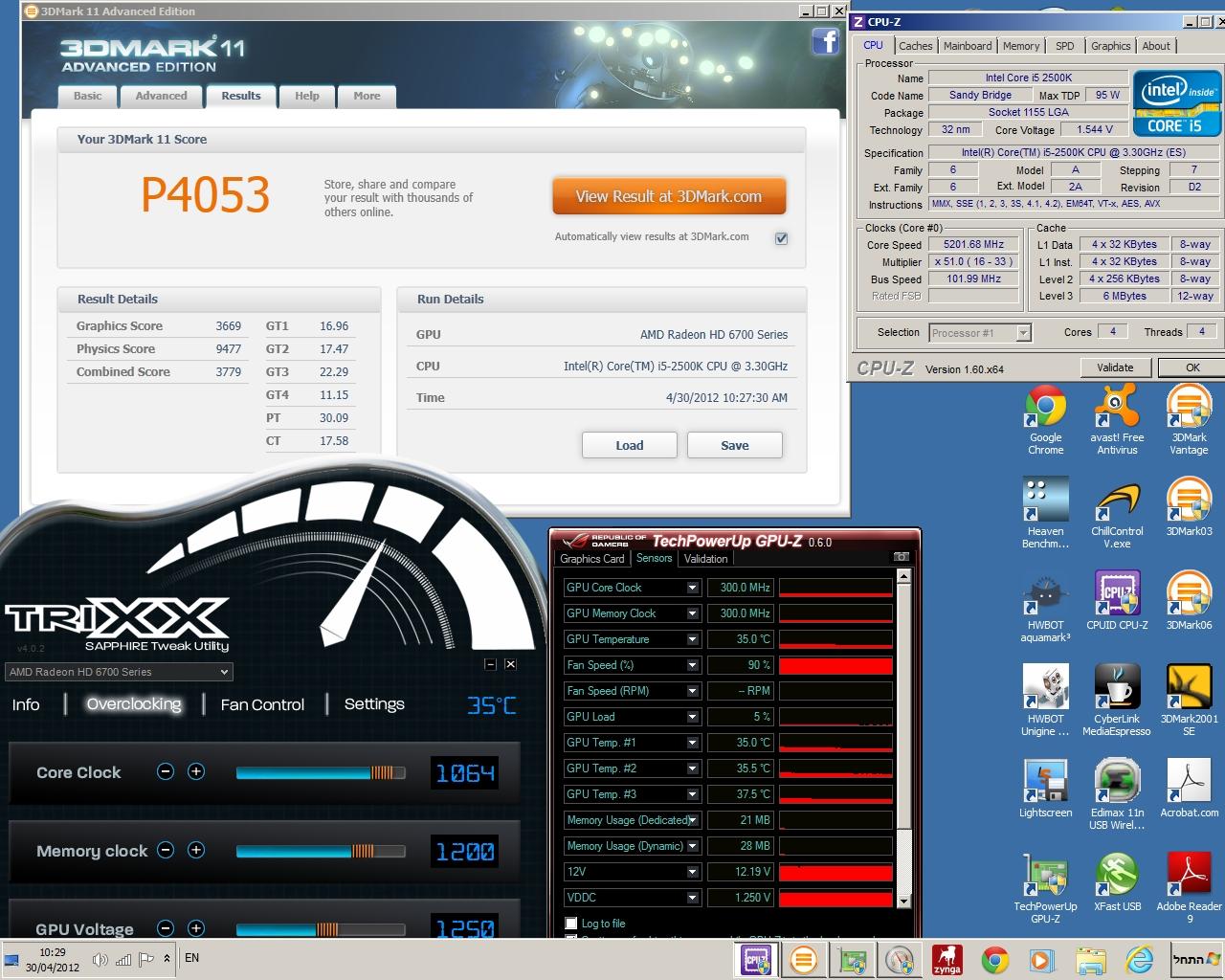The image size is (1225, 980).
Task: Click taskbar clock showing 10:29
Action: click(53, 960)
